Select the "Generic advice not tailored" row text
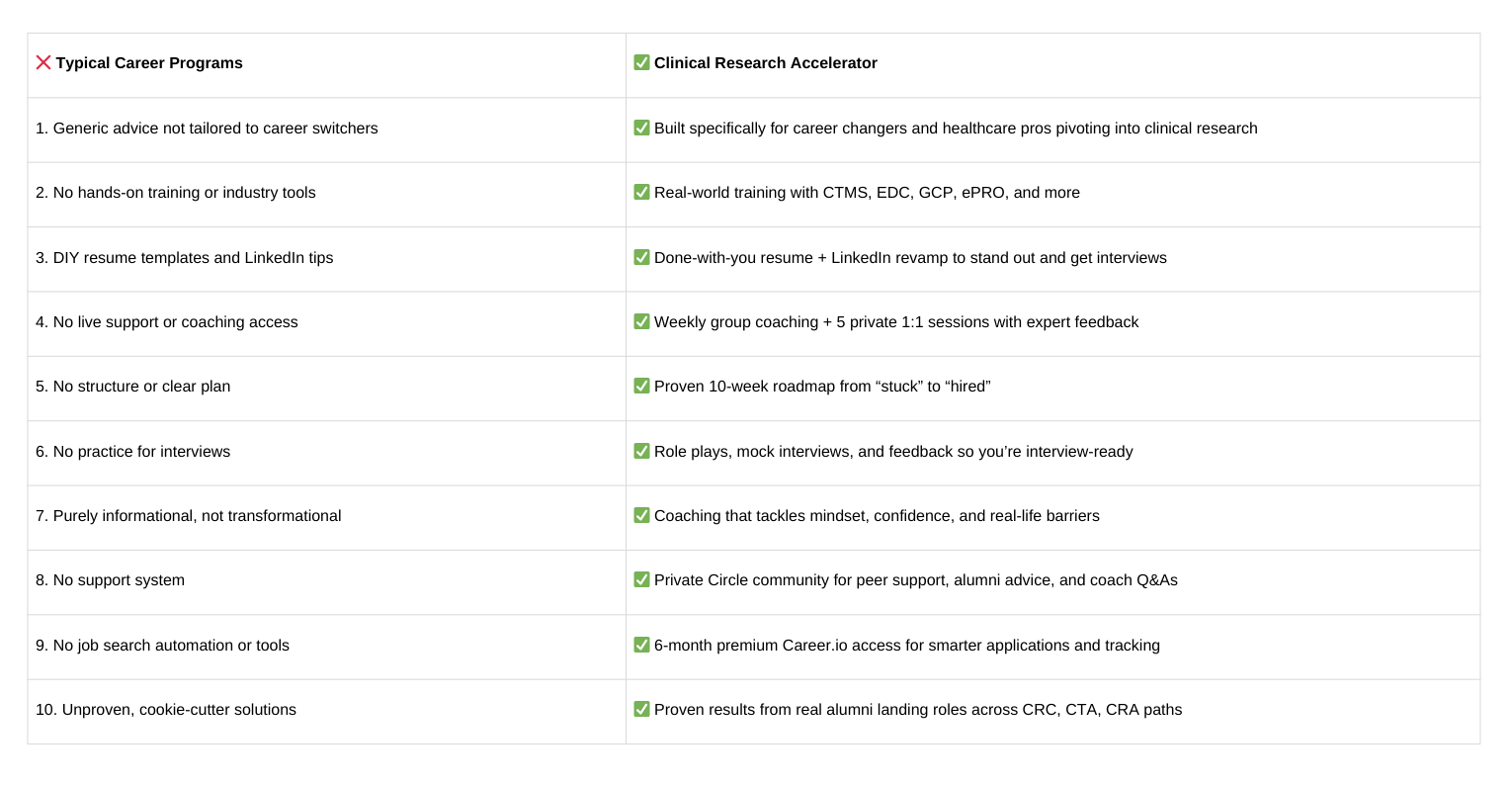 207,129
